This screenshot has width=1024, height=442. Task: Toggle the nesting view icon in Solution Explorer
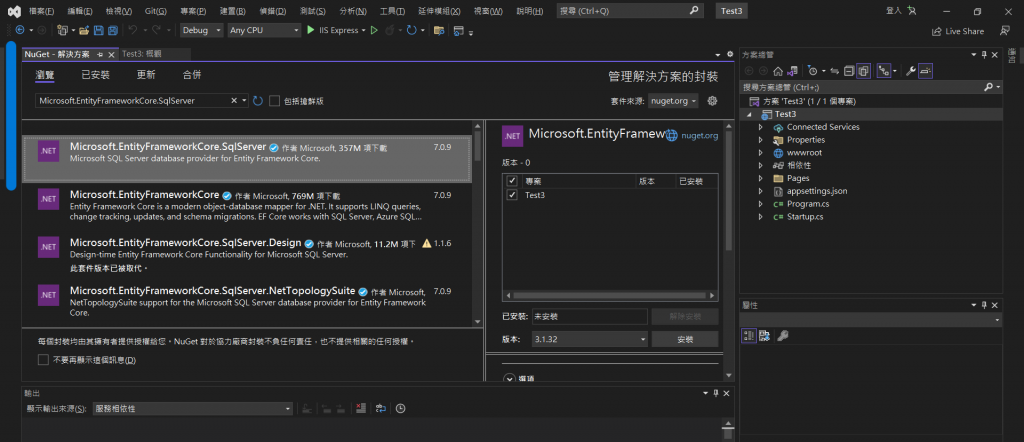[x=884, y=71]
